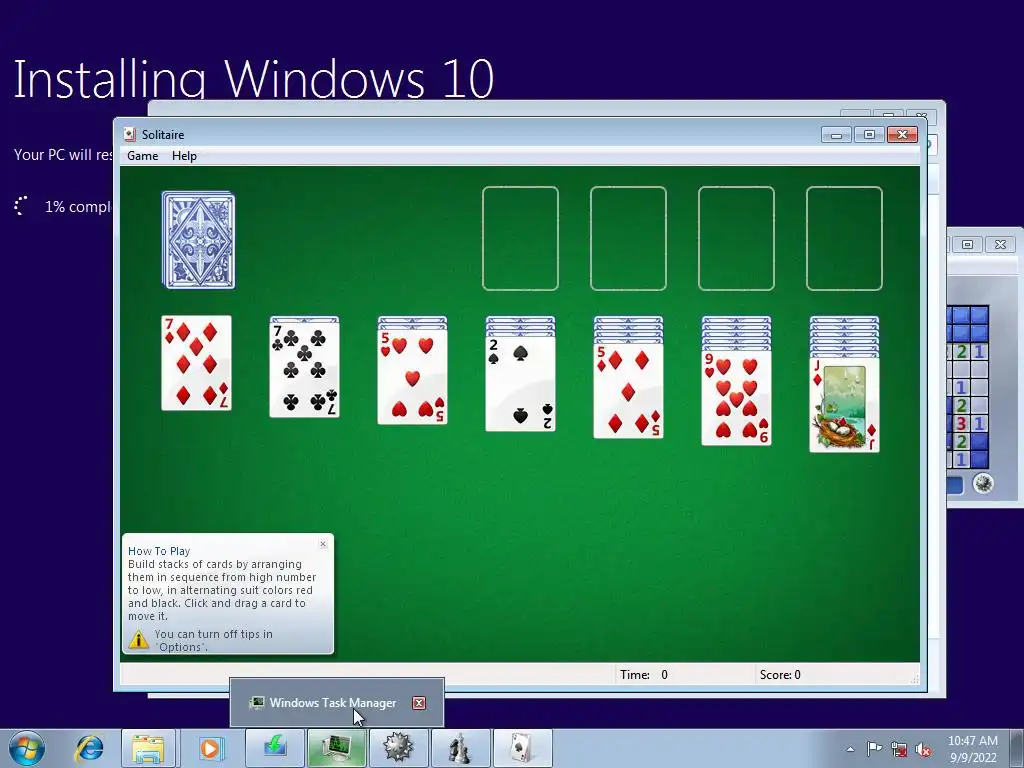Click the Task Manager taskbar button
The width and height of the screenshot is (1024, 768).
pos(336,748)
